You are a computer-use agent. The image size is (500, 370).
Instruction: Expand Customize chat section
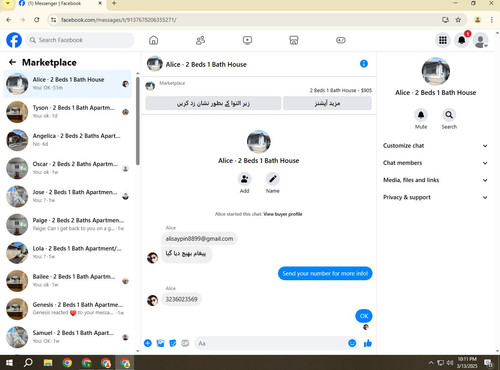tap(435, 146)
